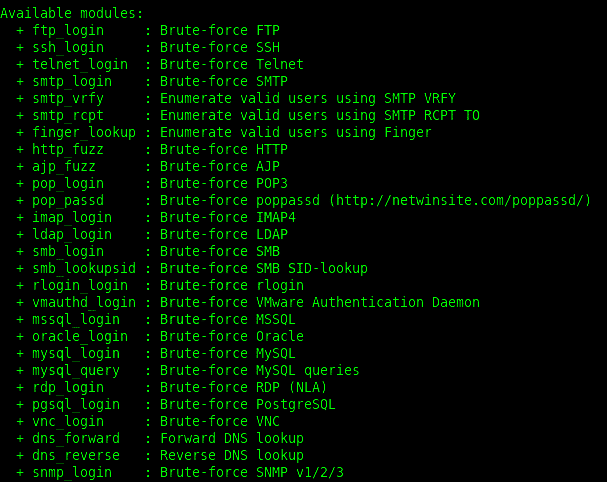Screen dimensions: 607x482
Task: Select the mysql_query module name
Action: (76, 370)
